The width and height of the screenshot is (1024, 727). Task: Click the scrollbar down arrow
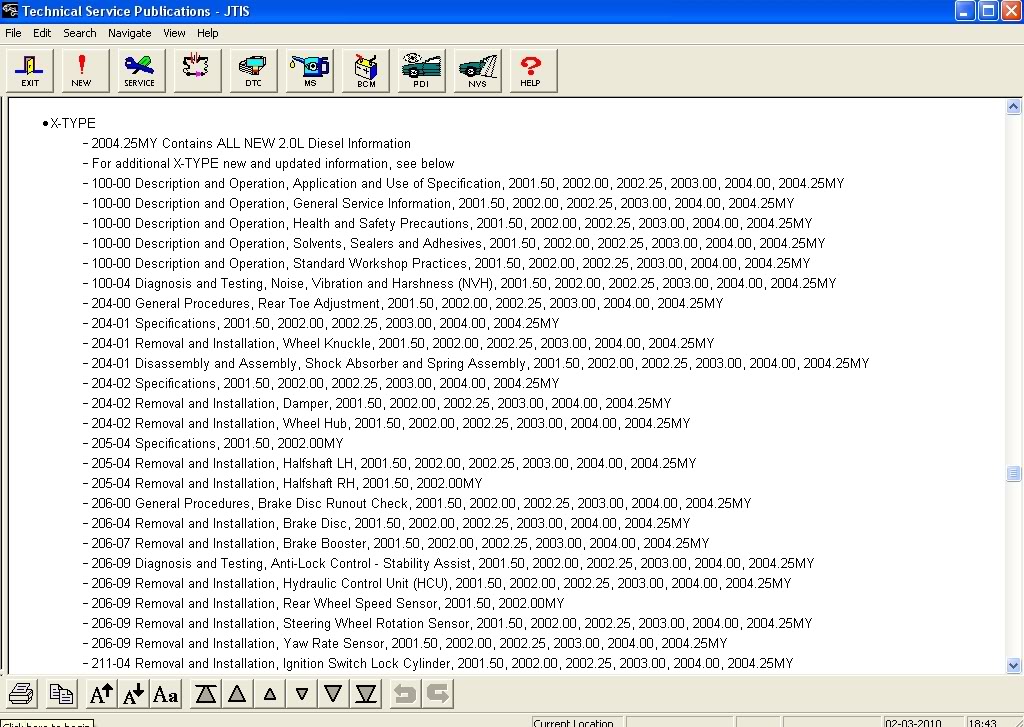1013,666
